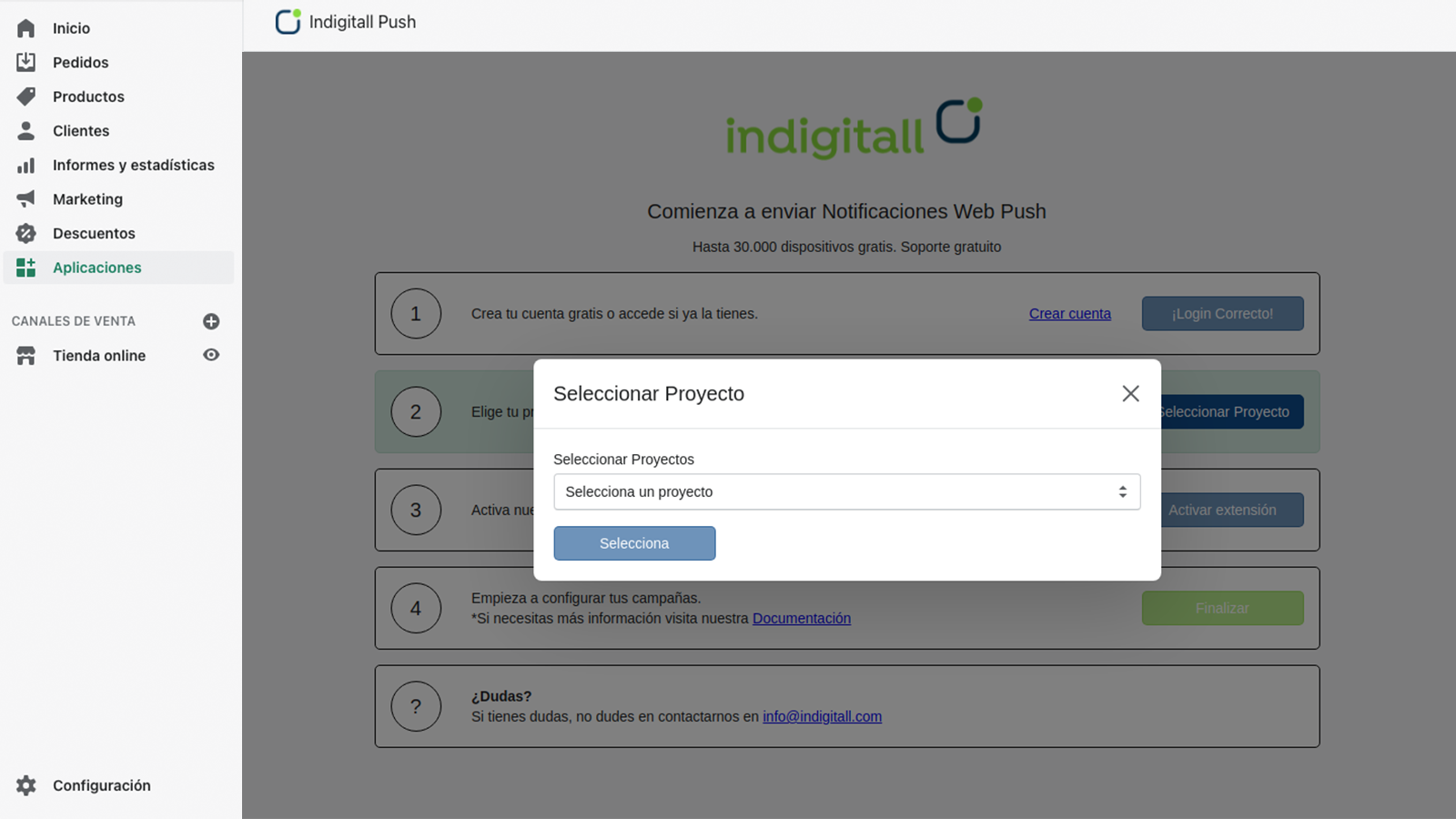1456x819 pixels.
Task: Click the Seleccionar Proyecto button in step 2
Action: (1232, 411)
